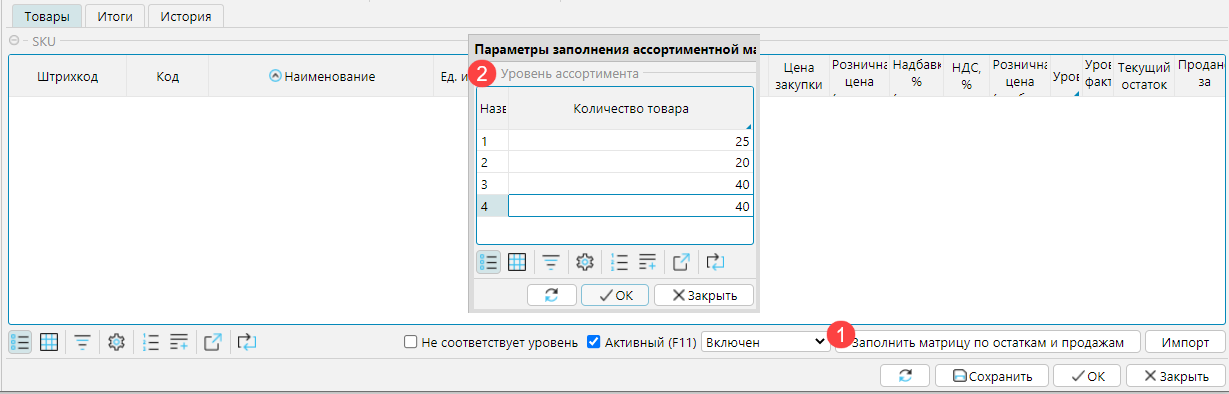Click export icon in dialog toolbar
The image size is (1229, 394).
(x=681, y=262)
